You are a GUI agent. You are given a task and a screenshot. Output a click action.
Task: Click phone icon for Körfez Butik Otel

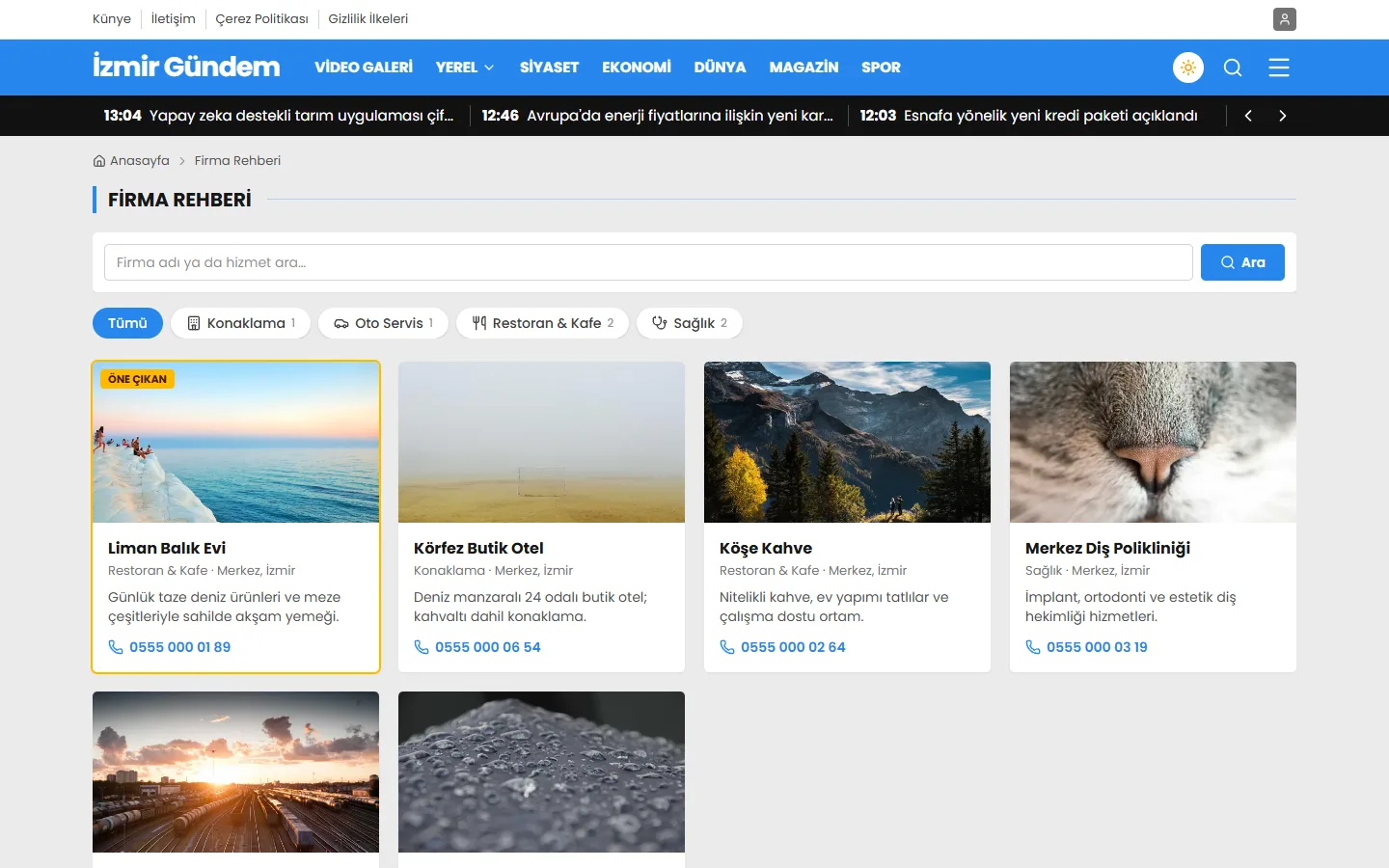tap(422, 647)
